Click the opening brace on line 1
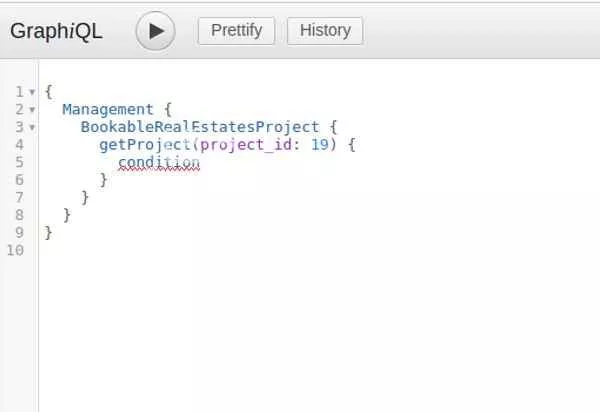 (48, 92)
